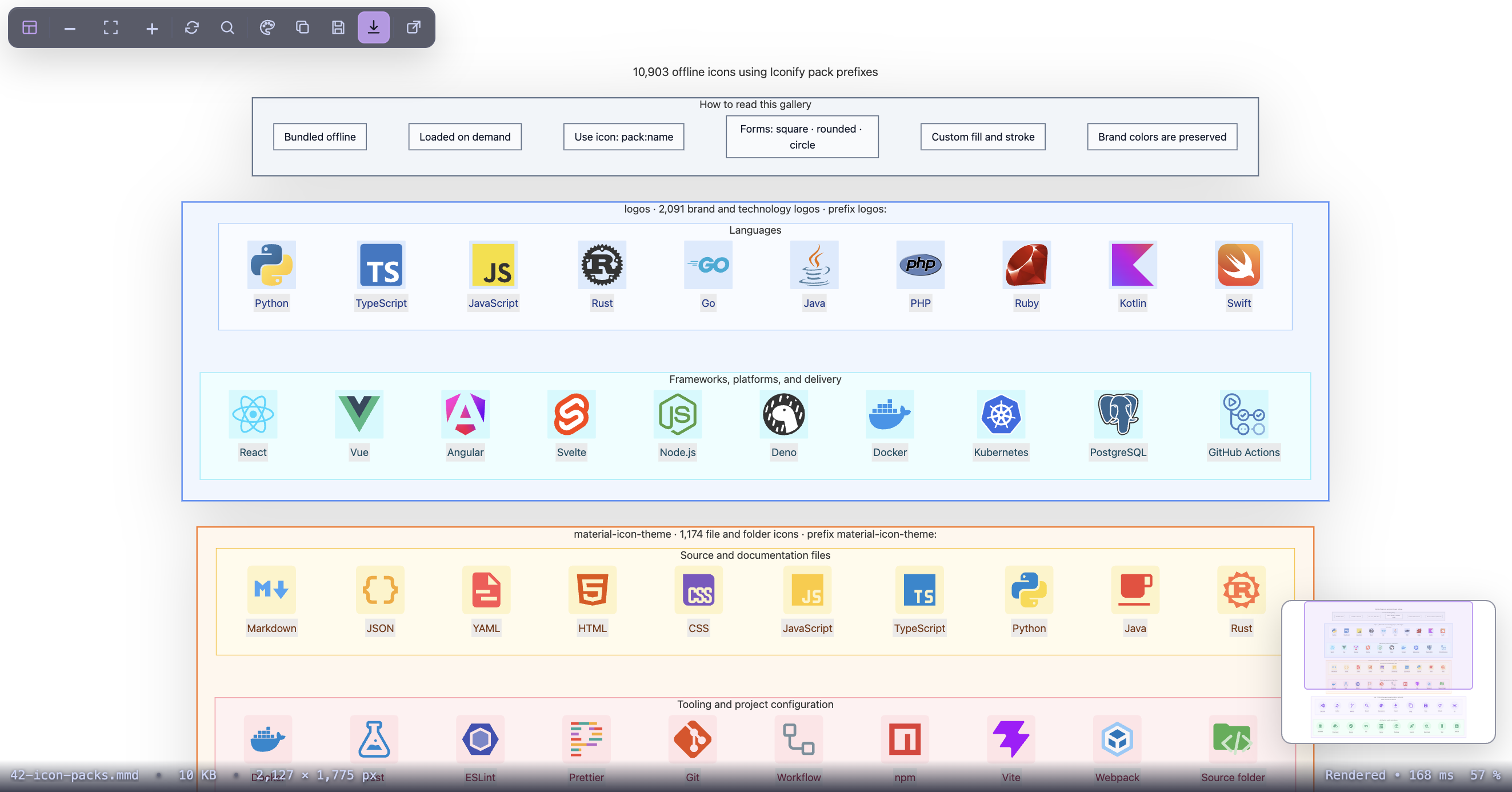This screenshot has width=1512, height=792.
Task: Zoom out with the minus toolbar icon
Action: [x=70, y=27]
